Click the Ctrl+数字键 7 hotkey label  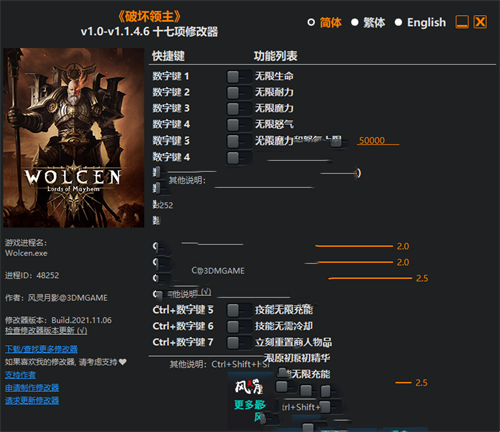point(183,342)
